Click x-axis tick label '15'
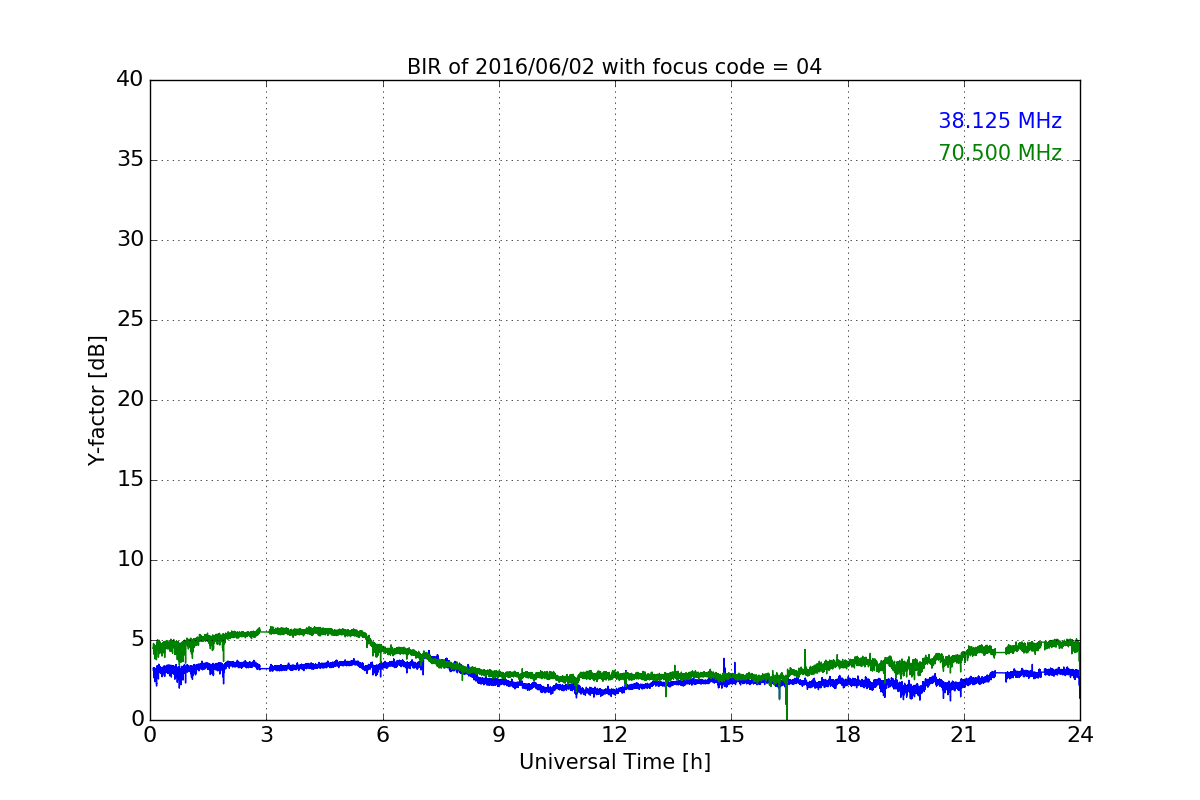 [731, 735]
